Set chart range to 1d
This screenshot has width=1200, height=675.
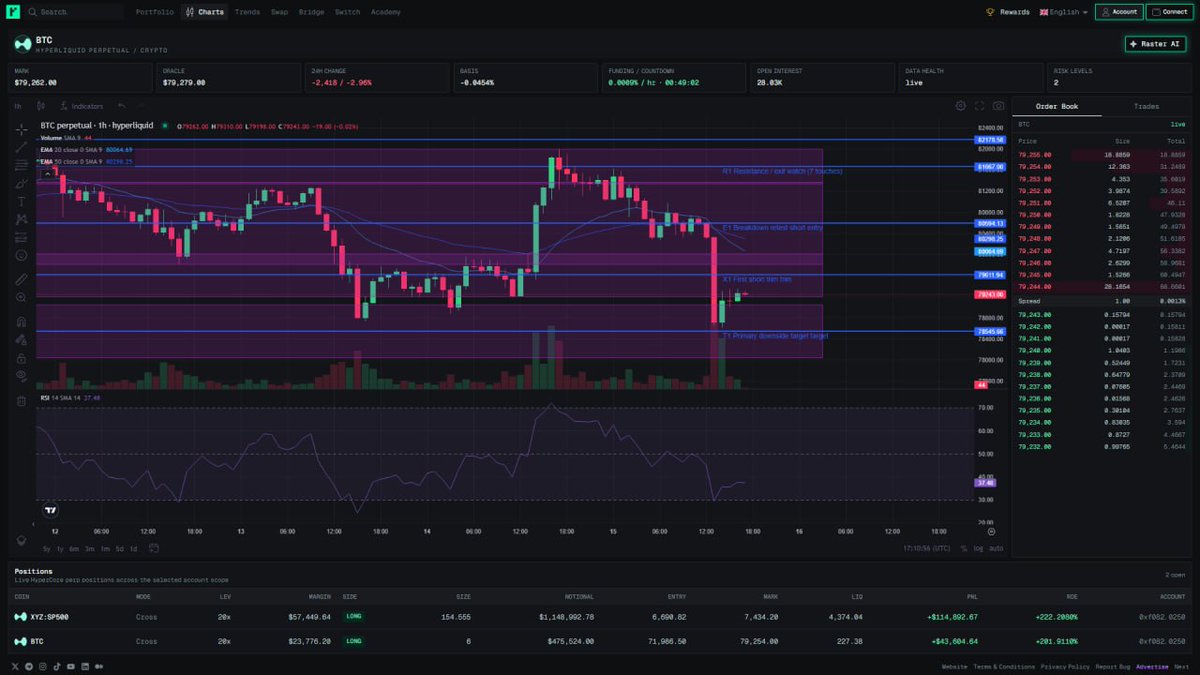(x=133, y=548)
